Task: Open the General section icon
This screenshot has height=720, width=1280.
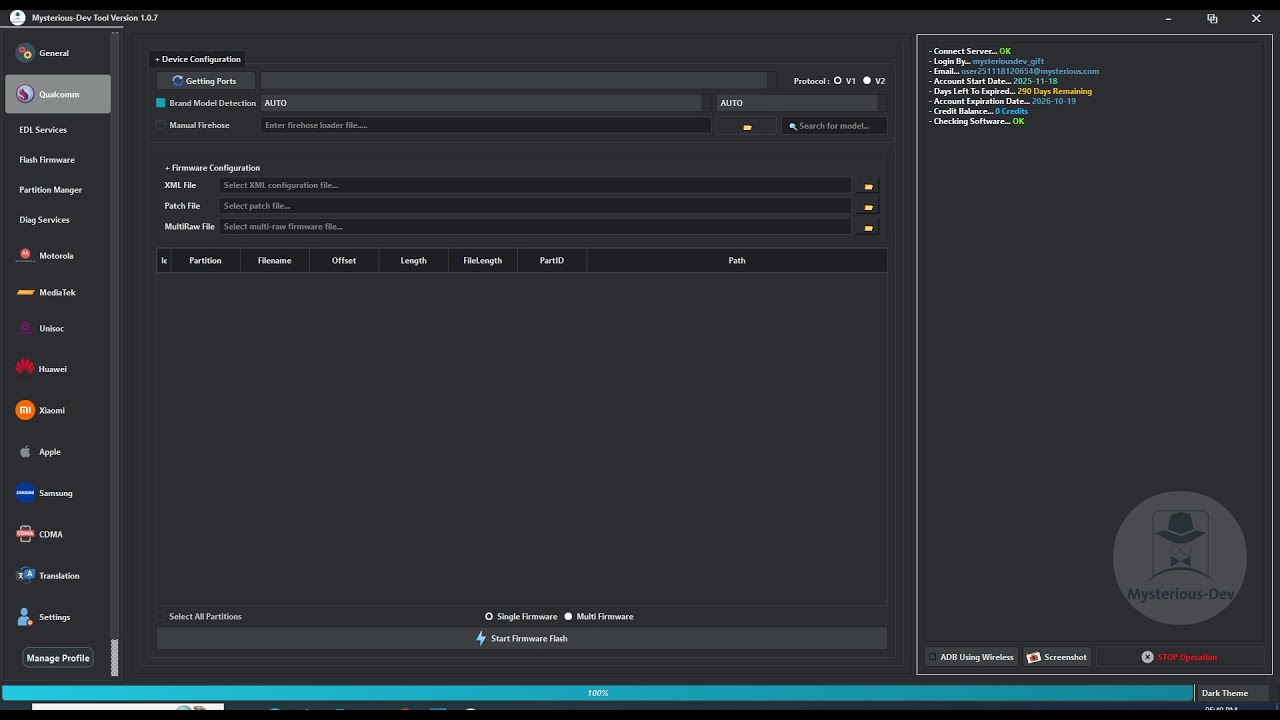Action: click(x=25, y=53)
